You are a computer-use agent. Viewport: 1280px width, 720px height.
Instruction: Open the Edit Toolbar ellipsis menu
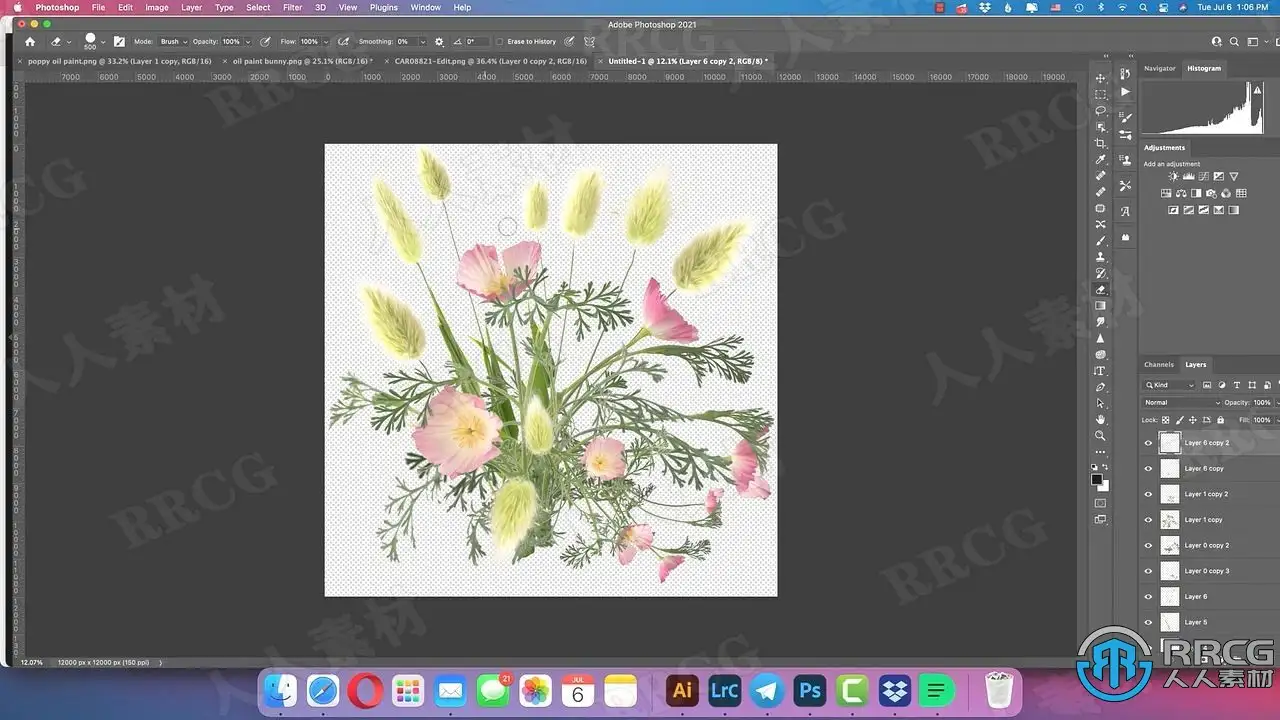1101,452
